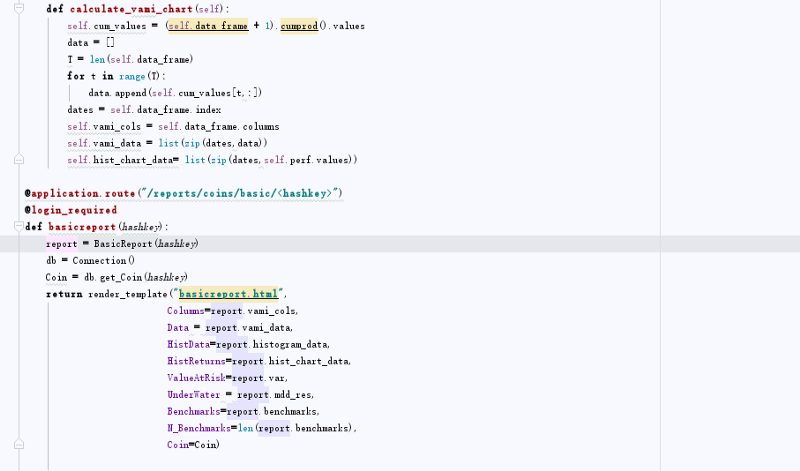Click the ValueAtRisk keyword argument

click(x=196, y=378)
